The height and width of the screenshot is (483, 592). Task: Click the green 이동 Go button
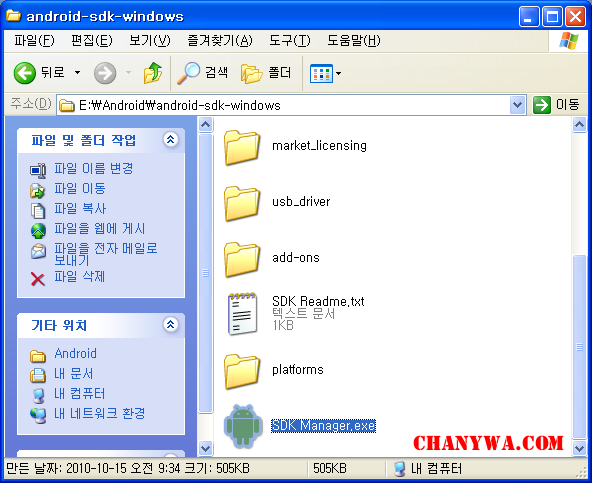pyautogui.click(x=556, y=105)
